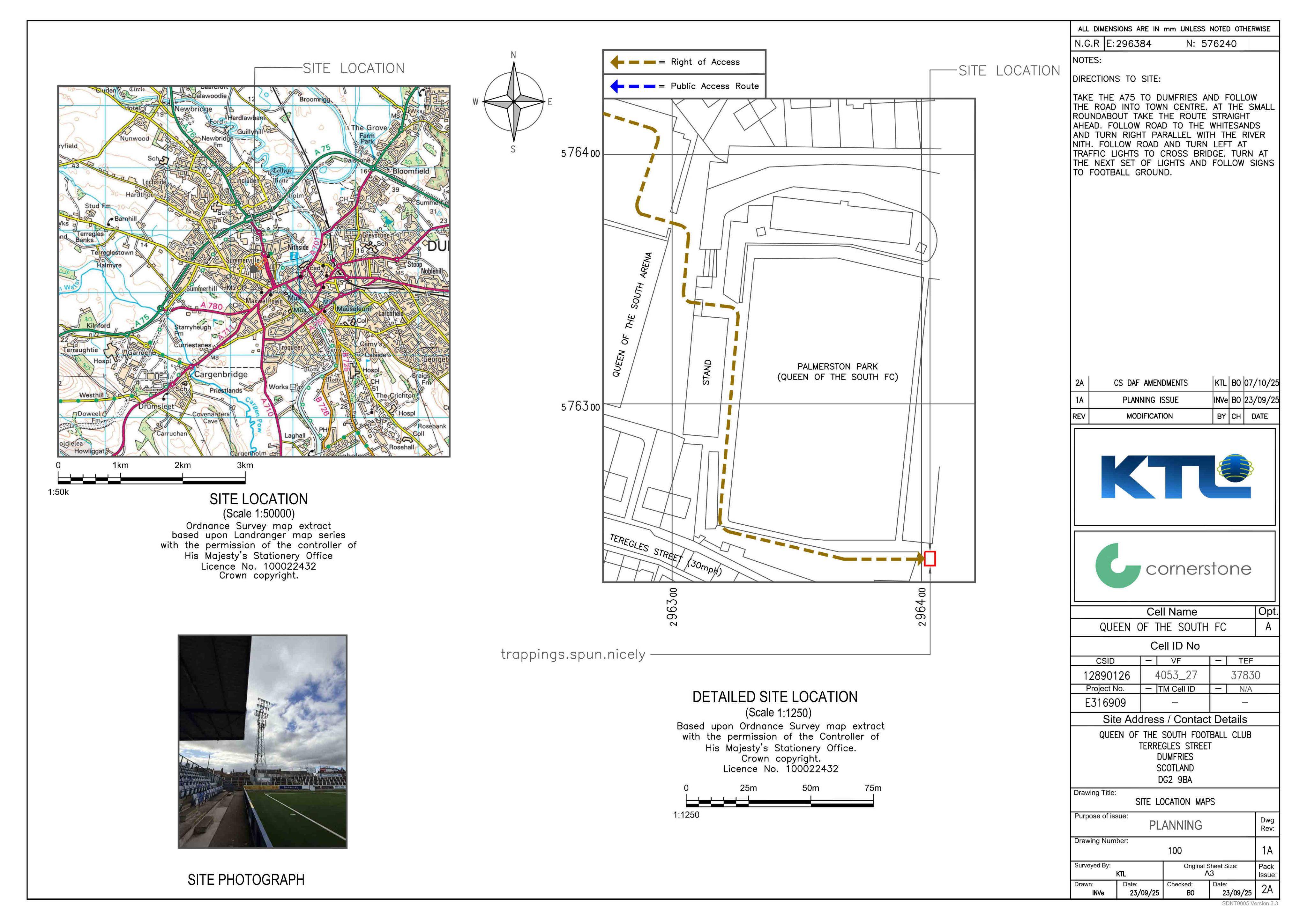Click the original sheet size A3
The height and width of the screenshot is (924, 1307).
click(x=1209, y=873)
